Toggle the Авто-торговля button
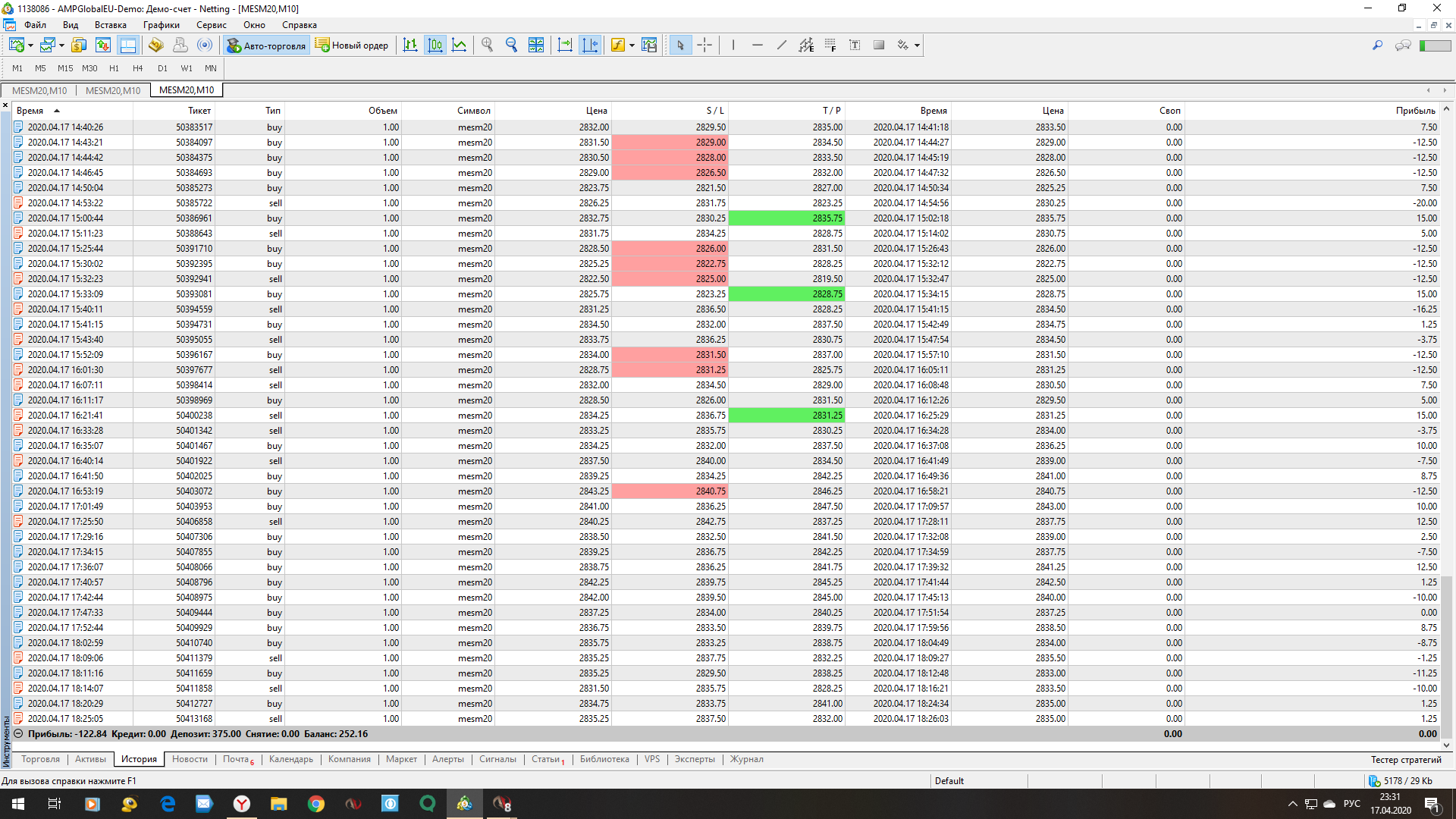This screenshot has height=819, width=1456. pos(266,45)
